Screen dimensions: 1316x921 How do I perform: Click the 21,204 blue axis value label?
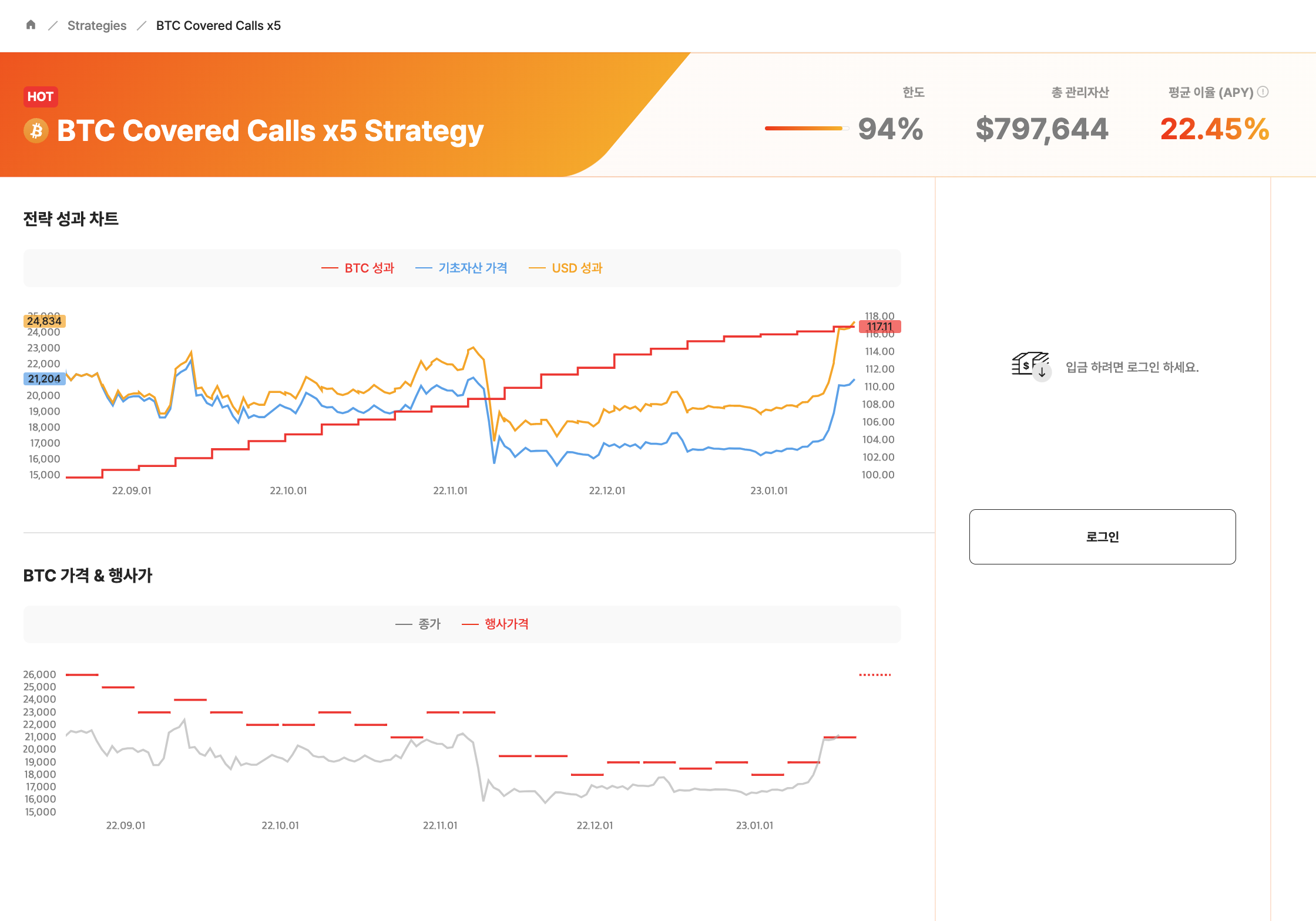45,379
